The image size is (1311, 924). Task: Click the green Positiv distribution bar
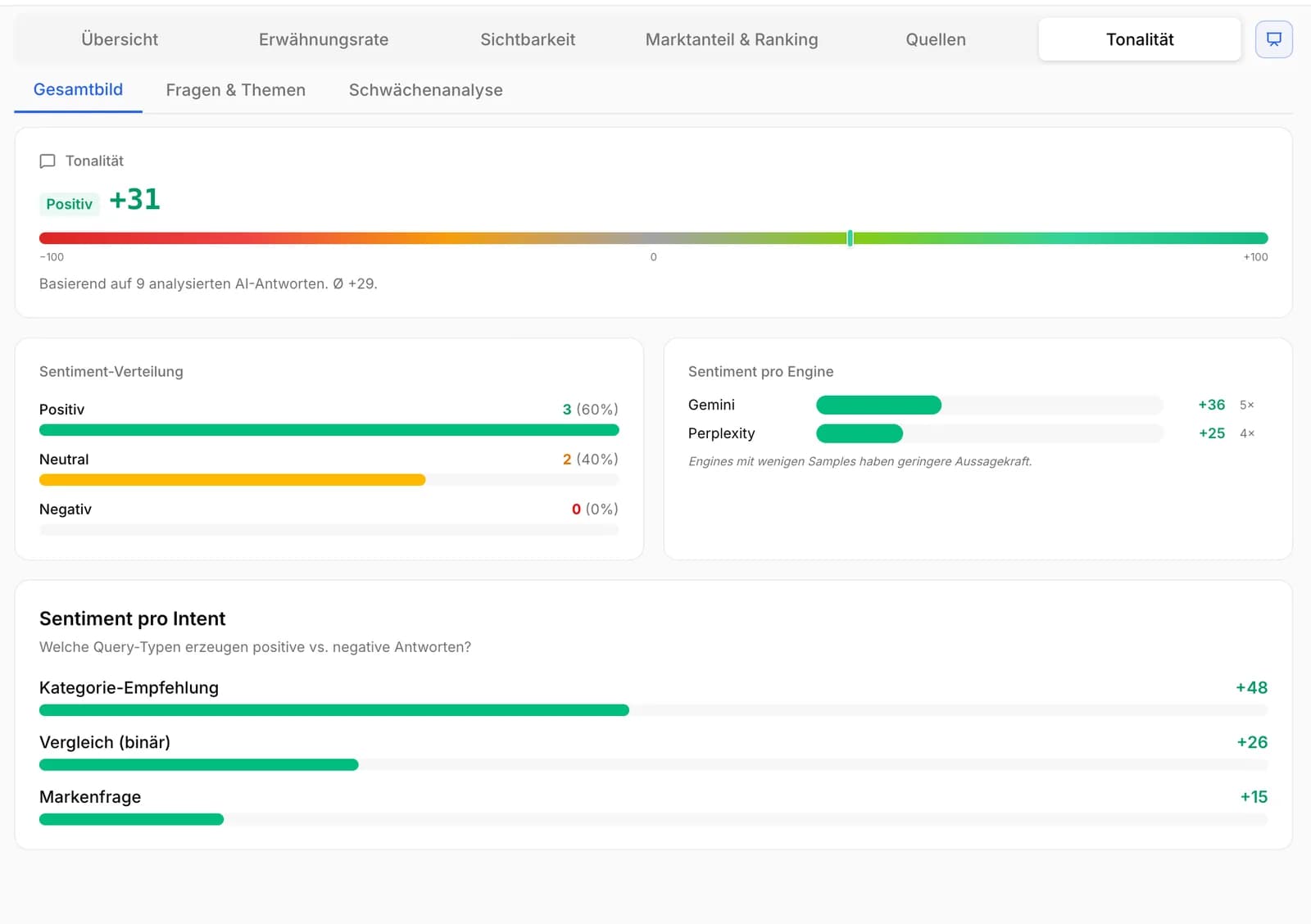pyautogui.click(x=329, y=430)
